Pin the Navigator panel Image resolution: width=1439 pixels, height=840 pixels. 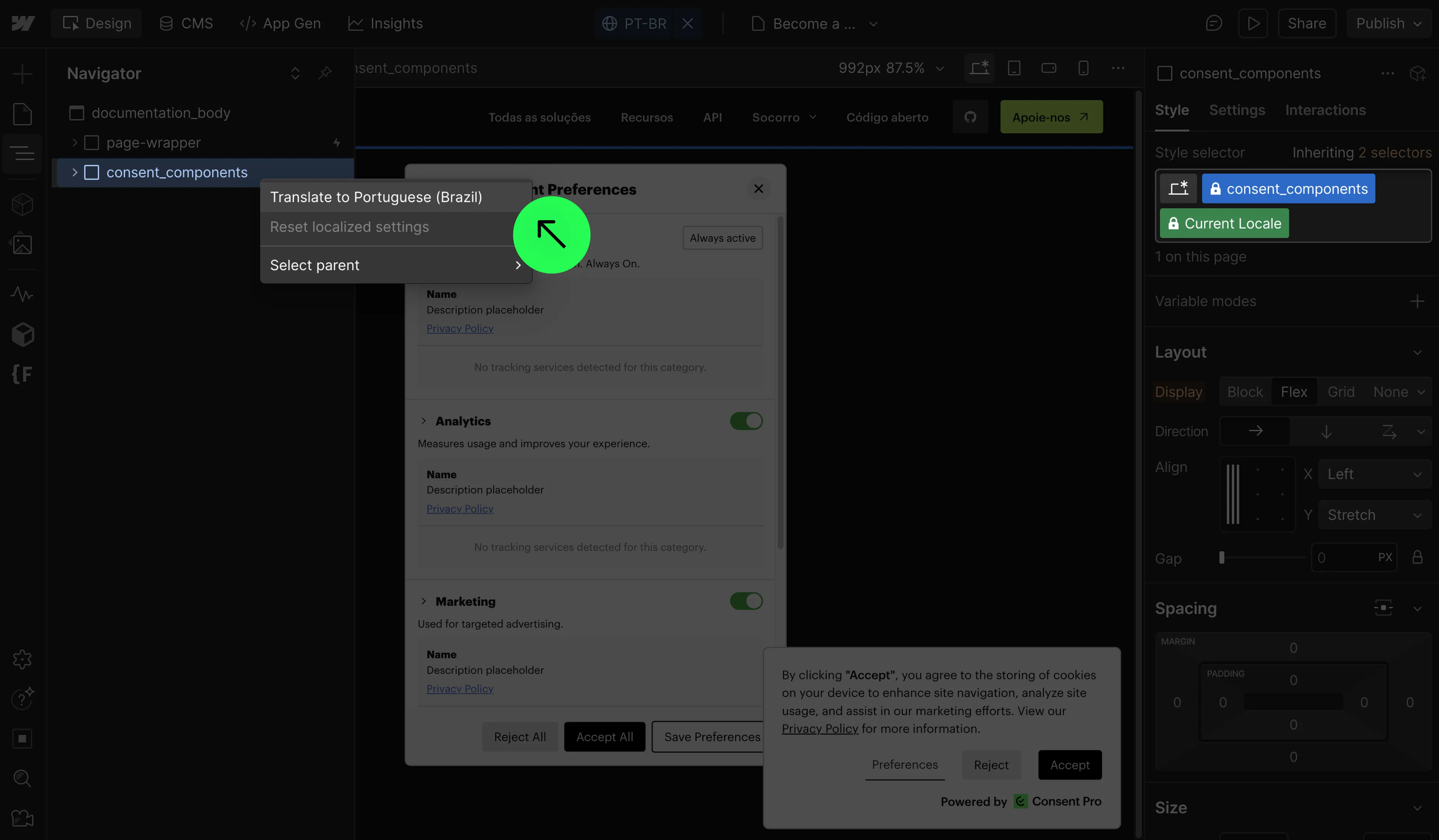coord(325,73)
